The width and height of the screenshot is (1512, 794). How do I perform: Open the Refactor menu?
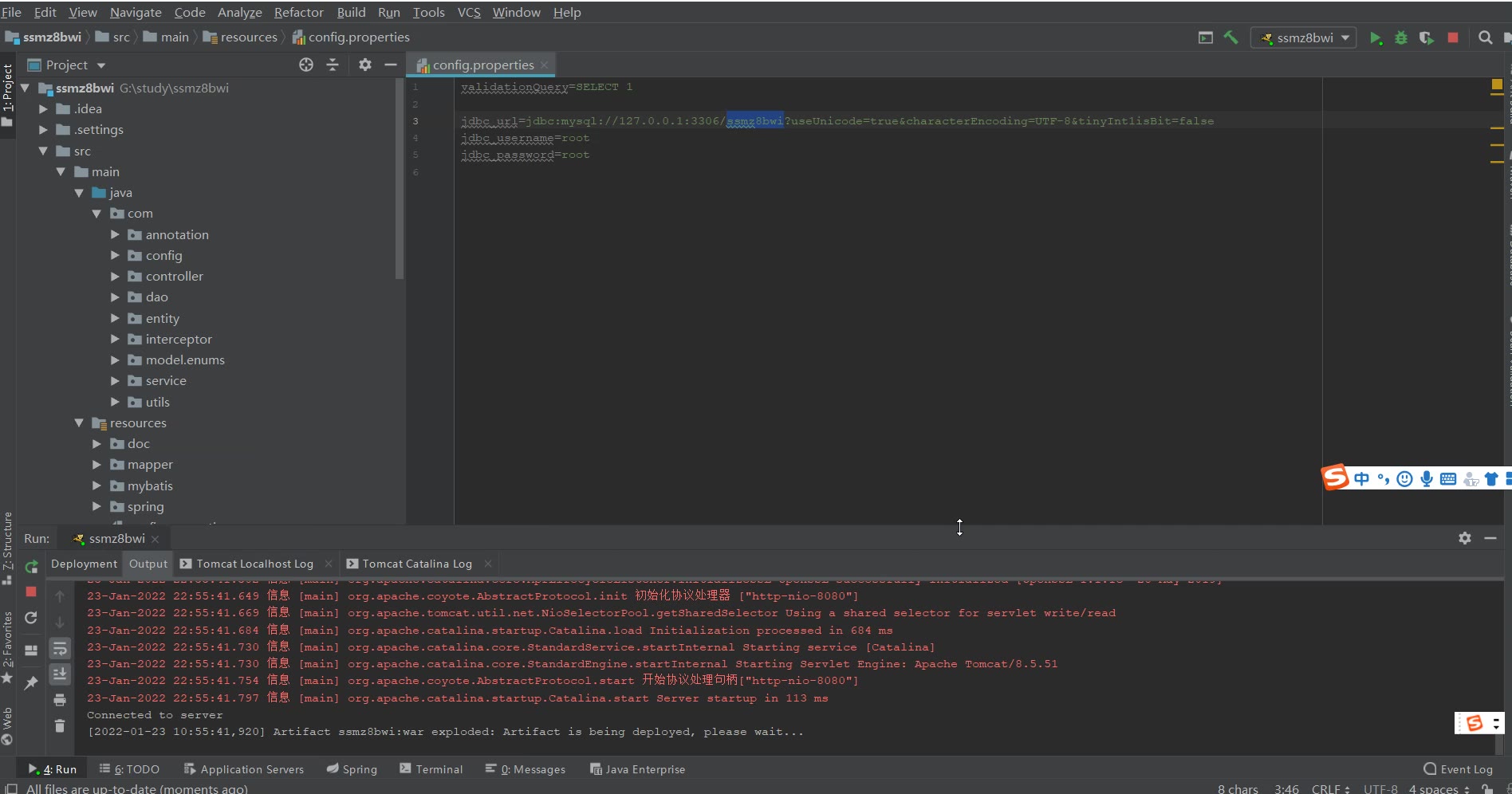[298, 12]
